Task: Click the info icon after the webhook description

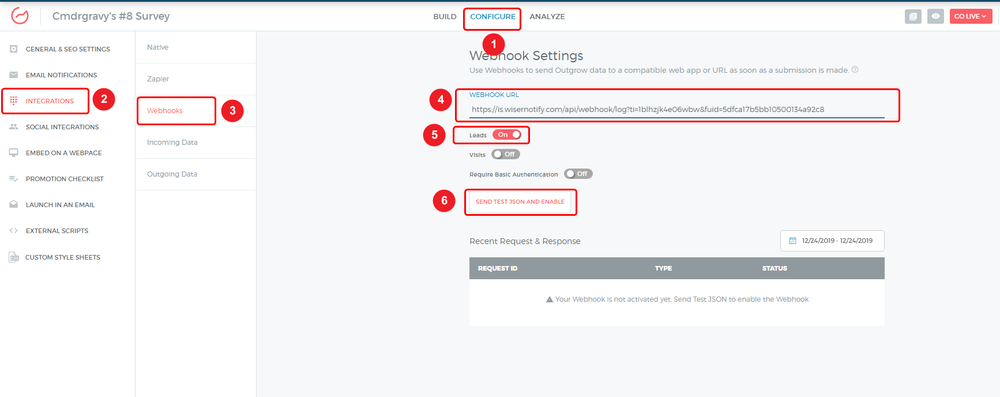Action: [855, 70]
